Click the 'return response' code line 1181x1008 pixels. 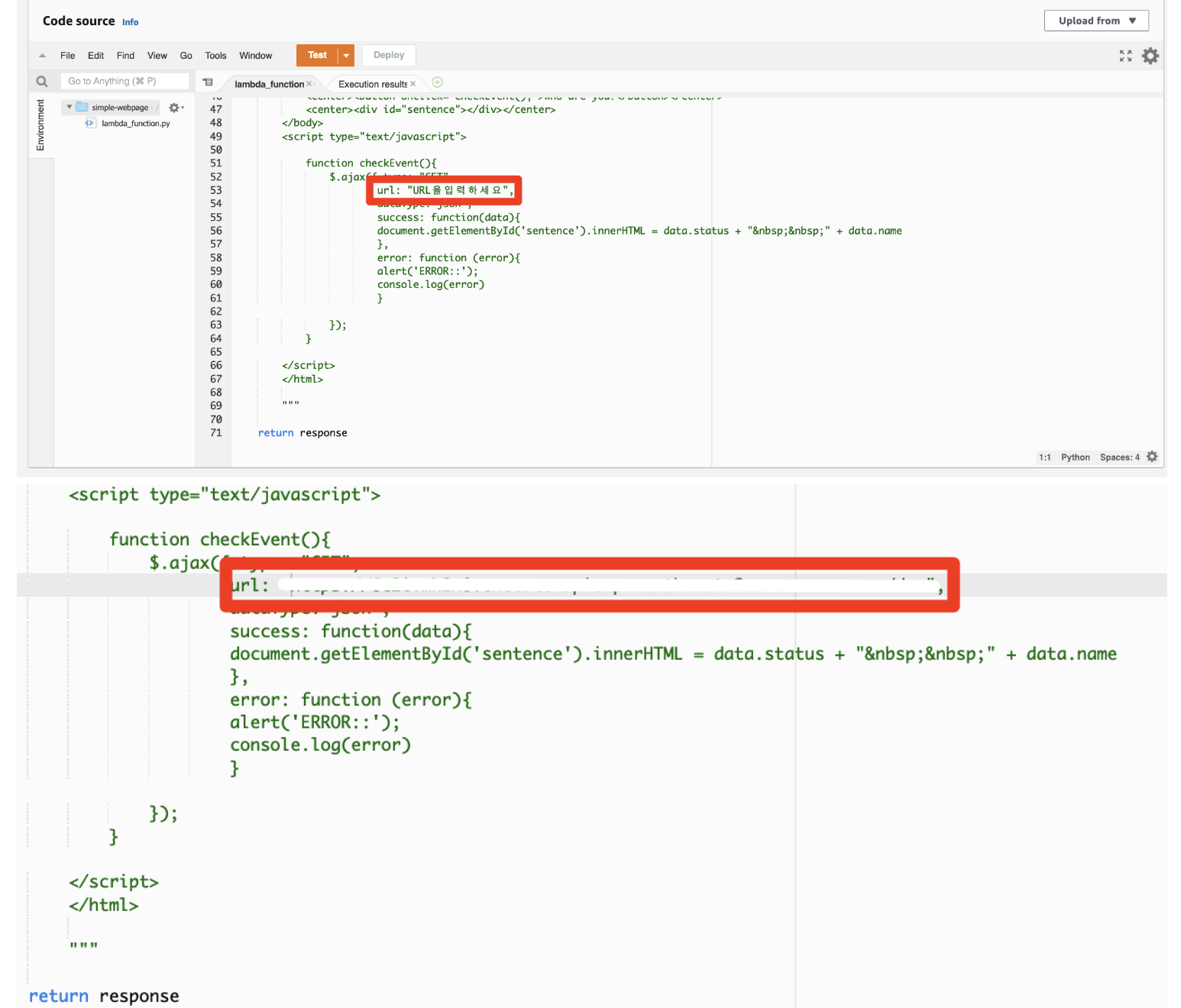pos(303,433)
